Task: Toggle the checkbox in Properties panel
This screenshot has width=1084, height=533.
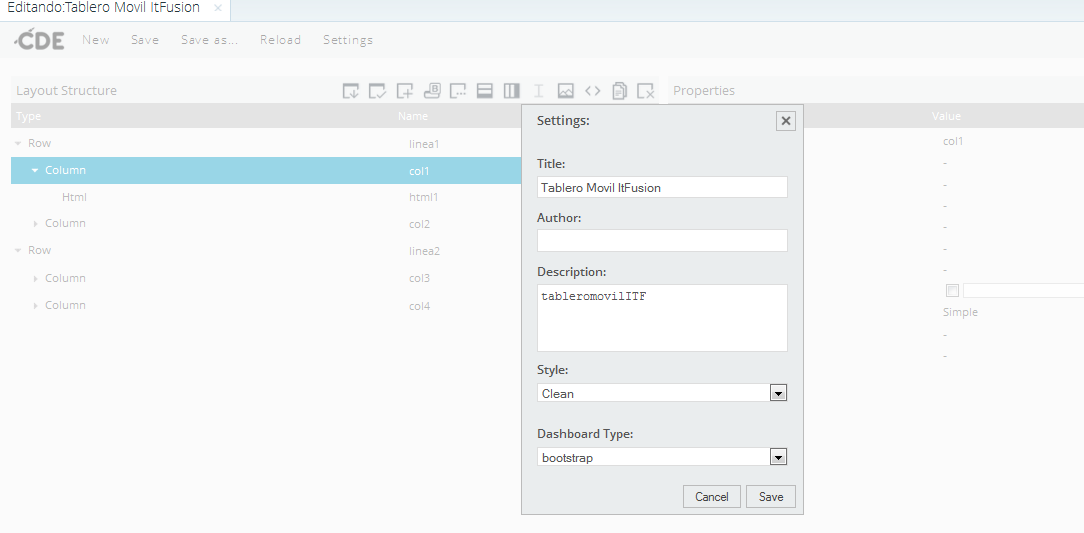Action: 952,290
